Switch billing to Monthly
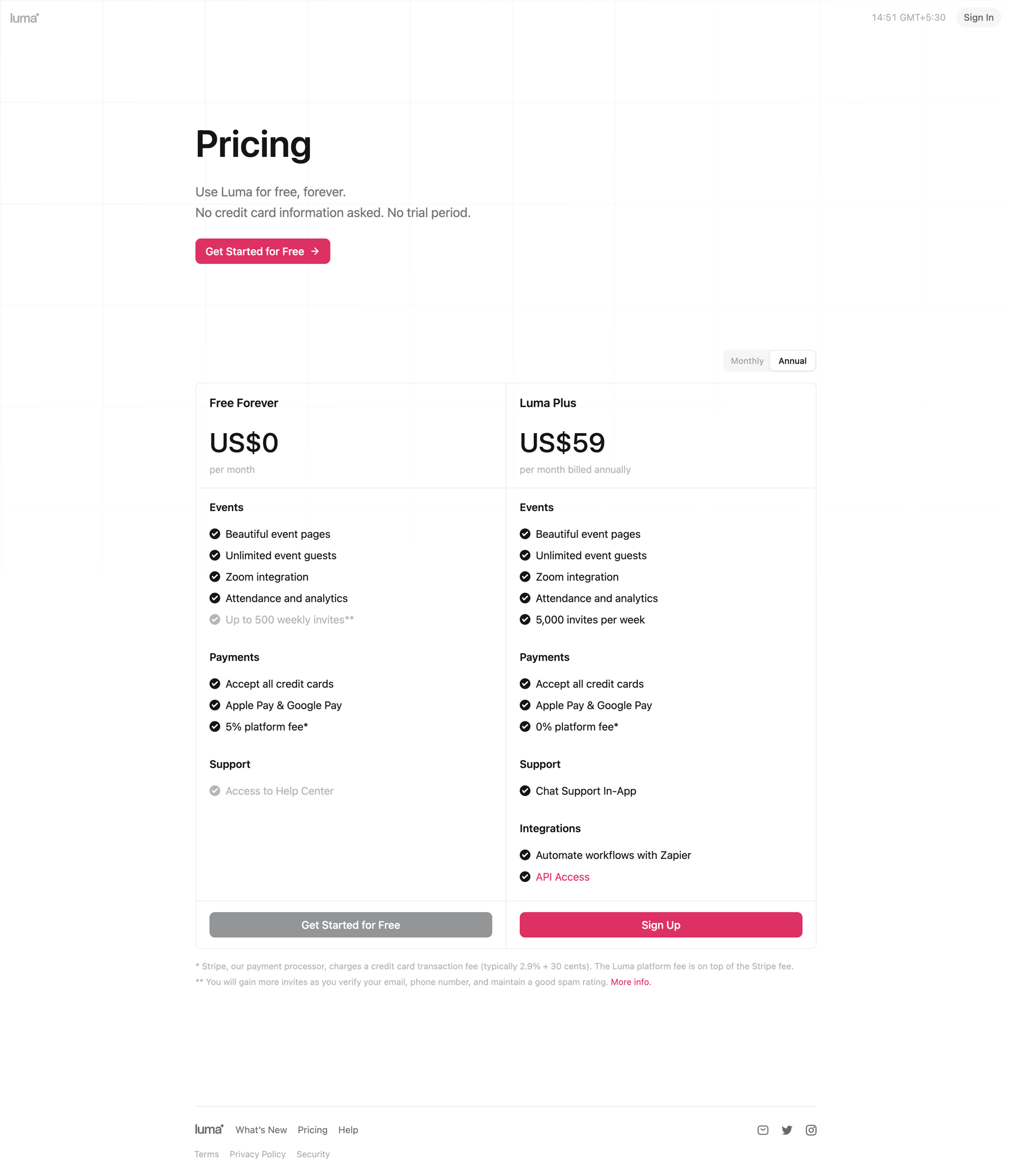The image size is (1012, 1176). [x=747, y=360]
